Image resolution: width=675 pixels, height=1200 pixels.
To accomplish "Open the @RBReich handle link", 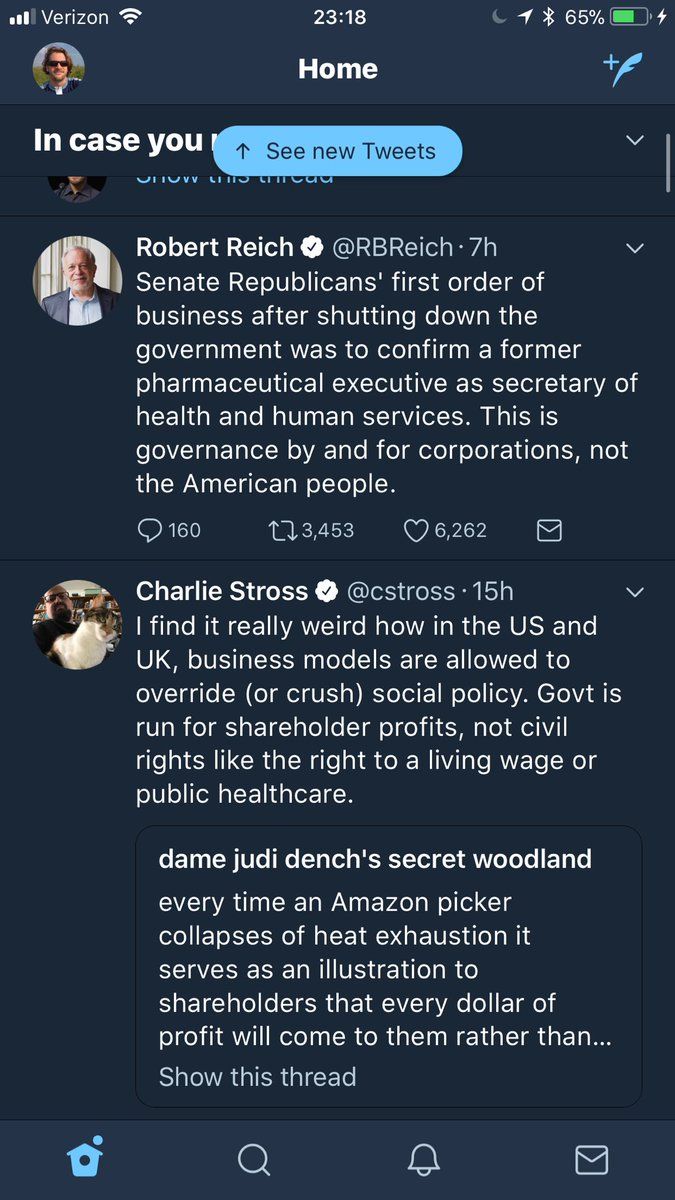I will [x=391, y=247].
